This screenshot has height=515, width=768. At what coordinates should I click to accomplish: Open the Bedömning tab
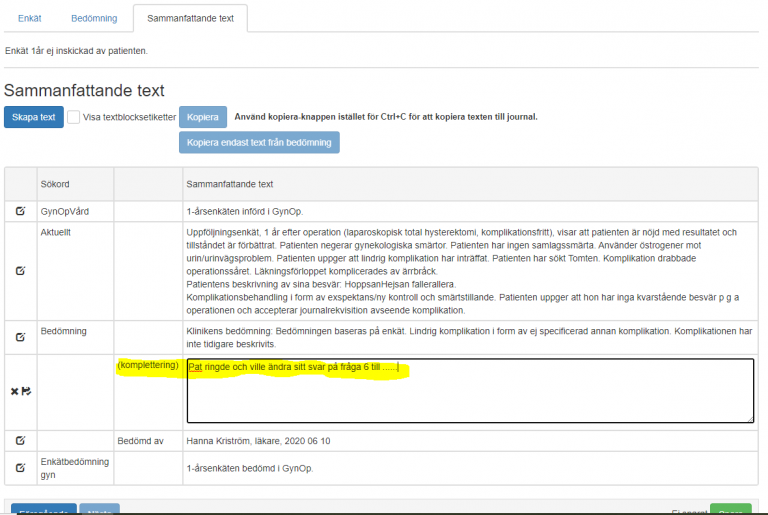[x=94, y=19]
